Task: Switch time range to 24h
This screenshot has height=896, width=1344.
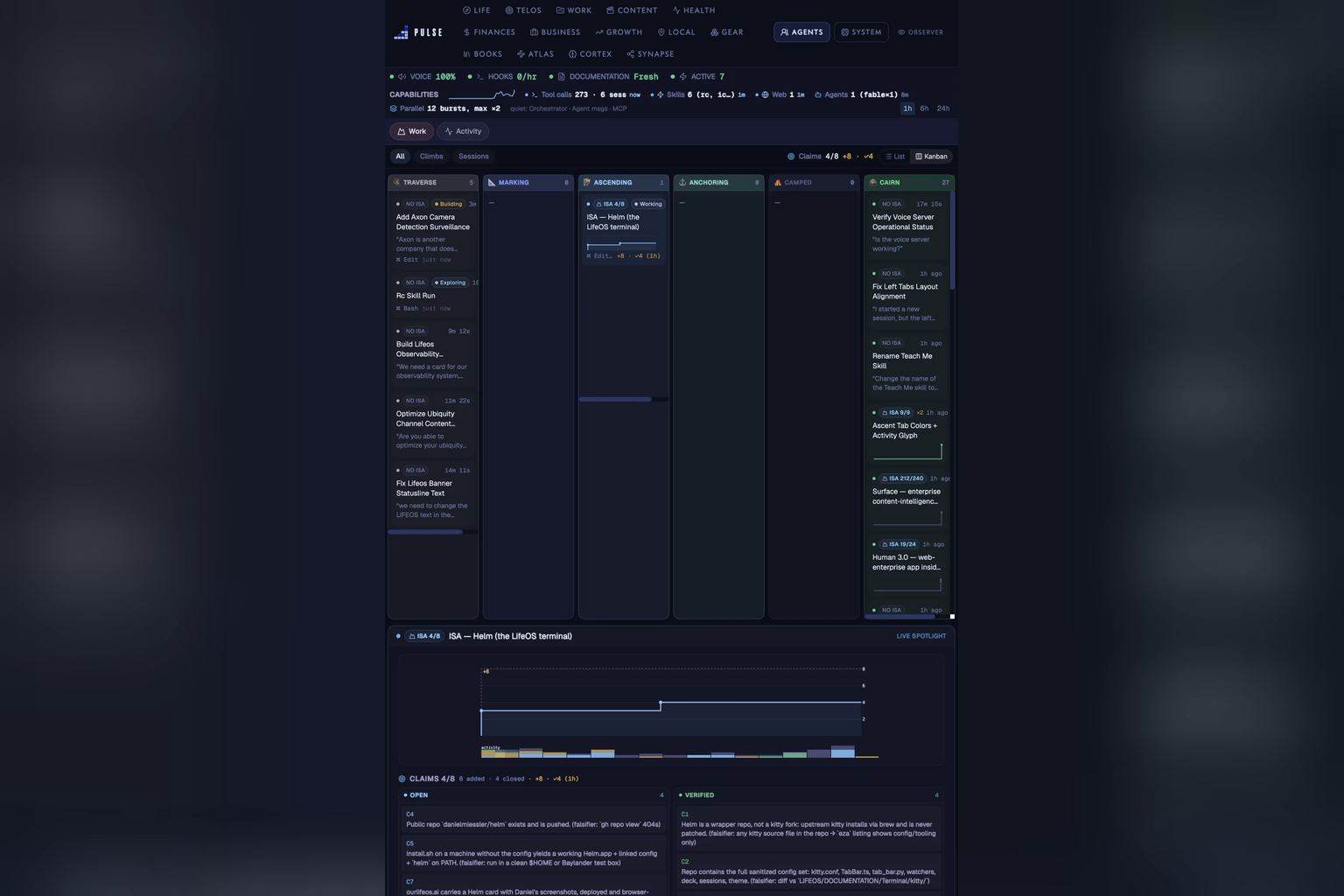Action: click(x=943, y=108)
